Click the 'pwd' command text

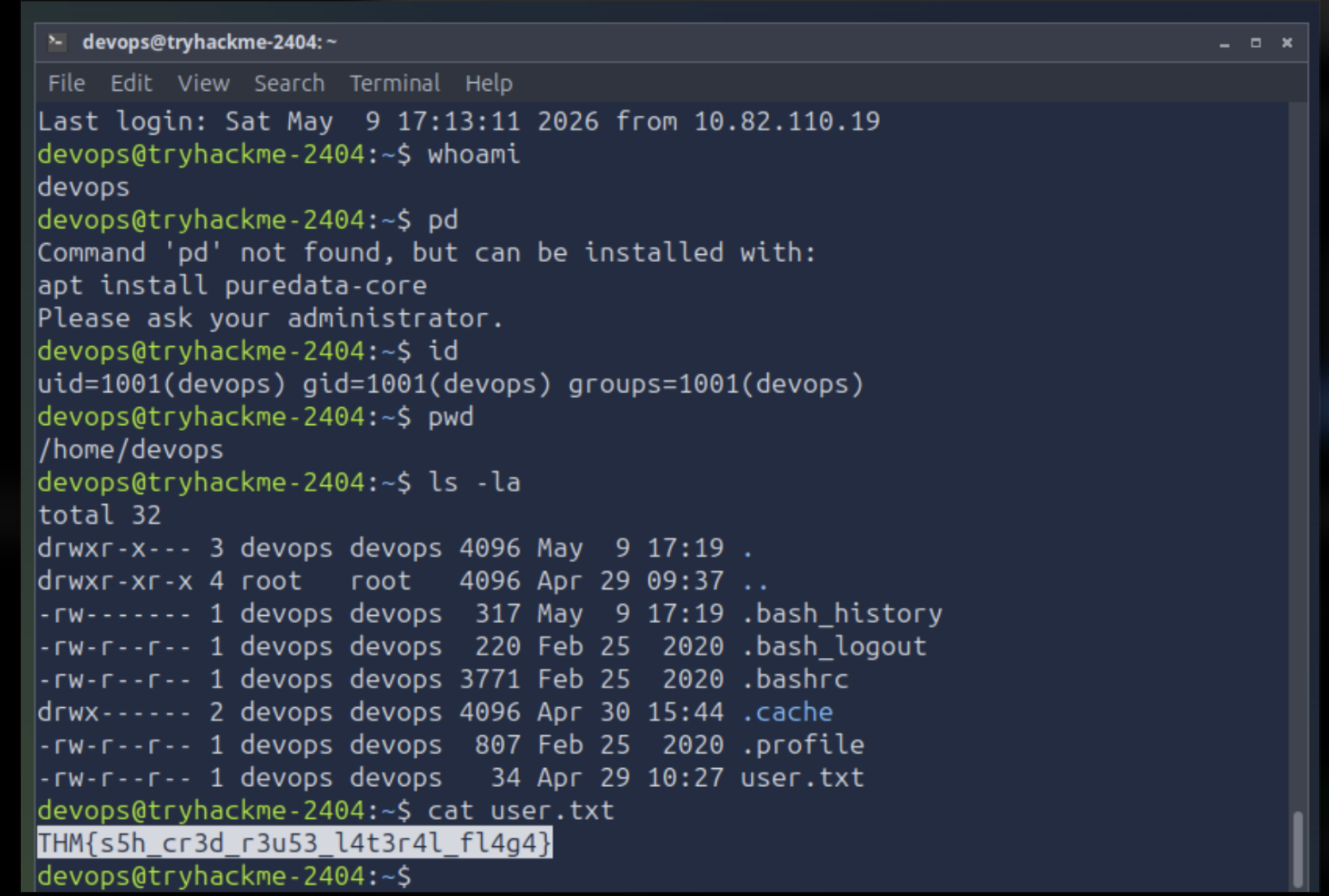pos(451,417)
